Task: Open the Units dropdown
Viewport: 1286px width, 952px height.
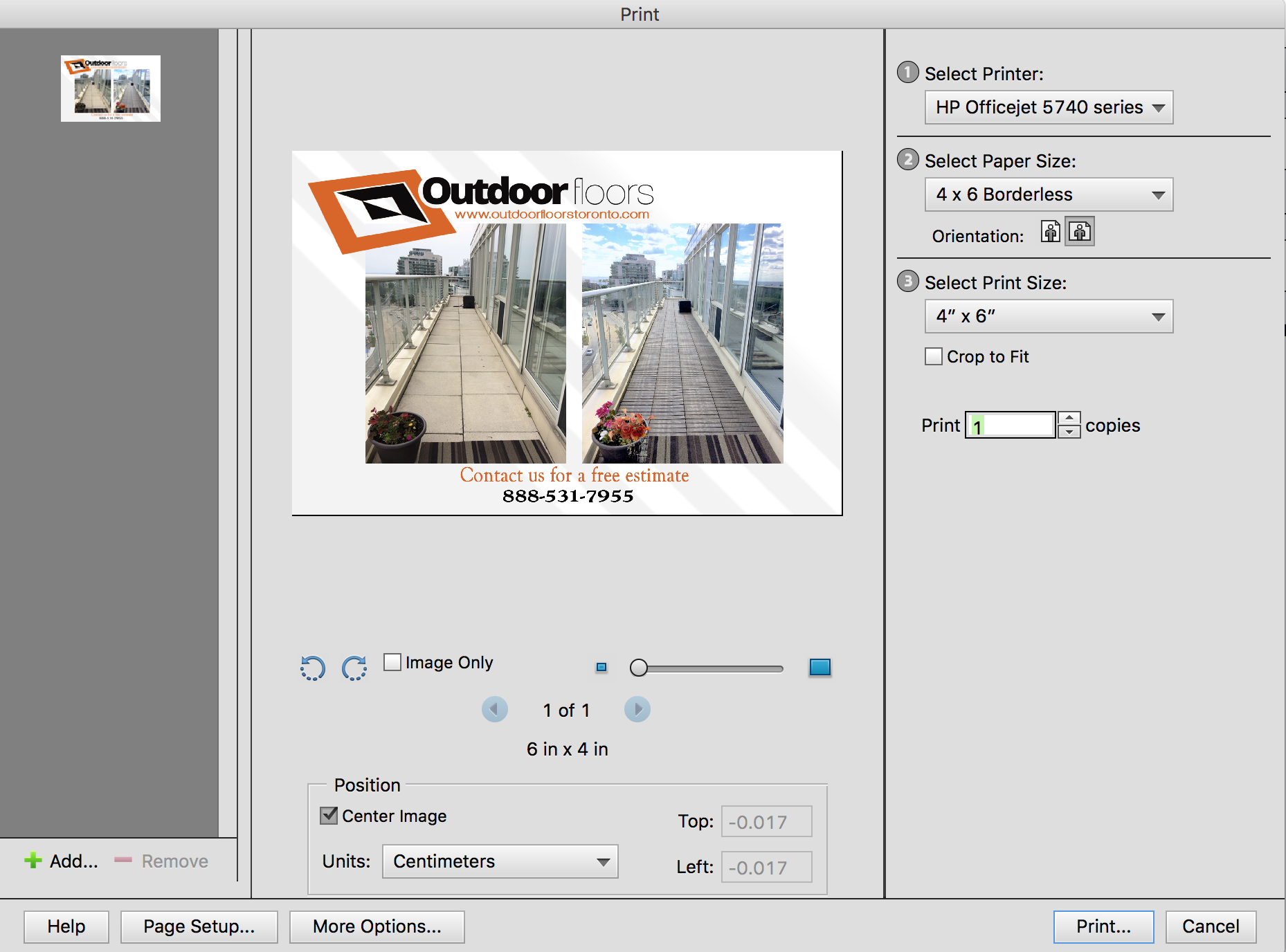Action: click(500, 861)
